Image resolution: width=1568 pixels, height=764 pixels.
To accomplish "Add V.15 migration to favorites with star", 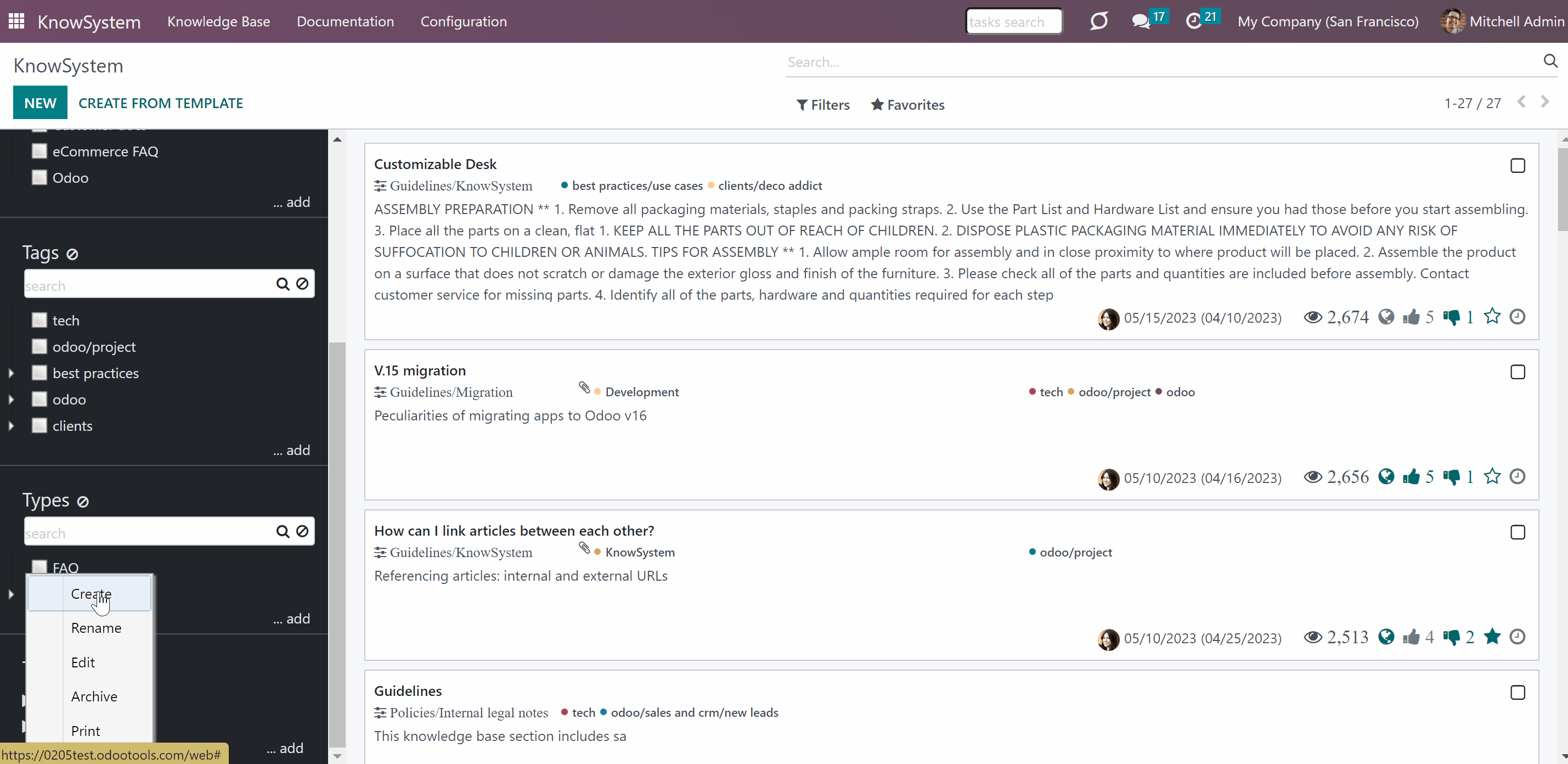I will [1492, 476].
